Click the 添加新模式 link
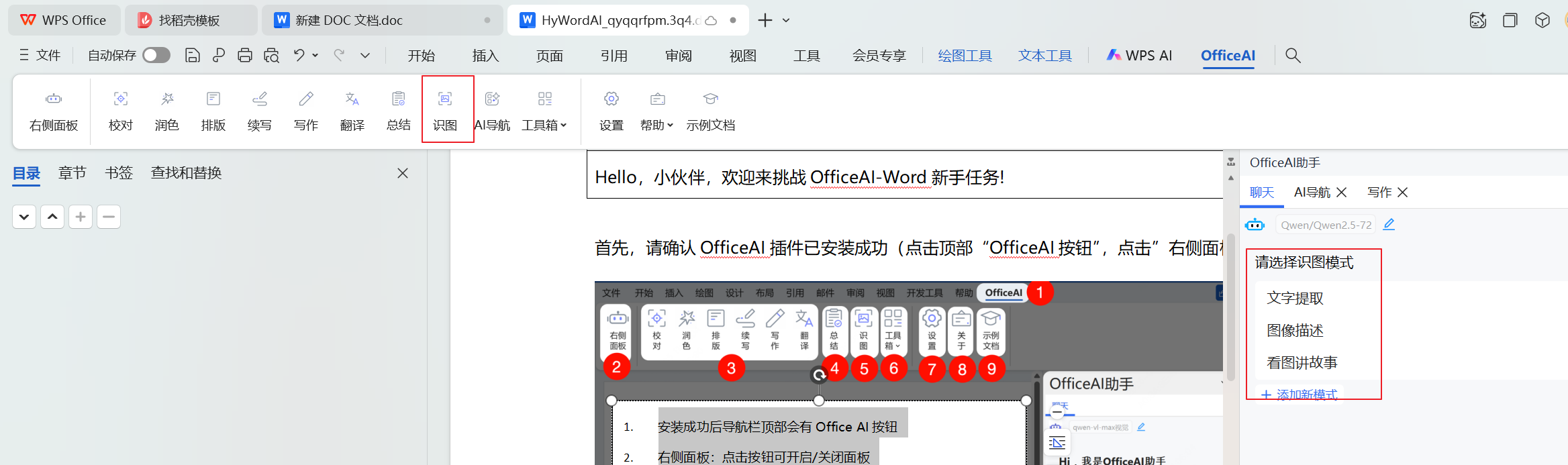1568x465 pixels. tap(1300, 395)
